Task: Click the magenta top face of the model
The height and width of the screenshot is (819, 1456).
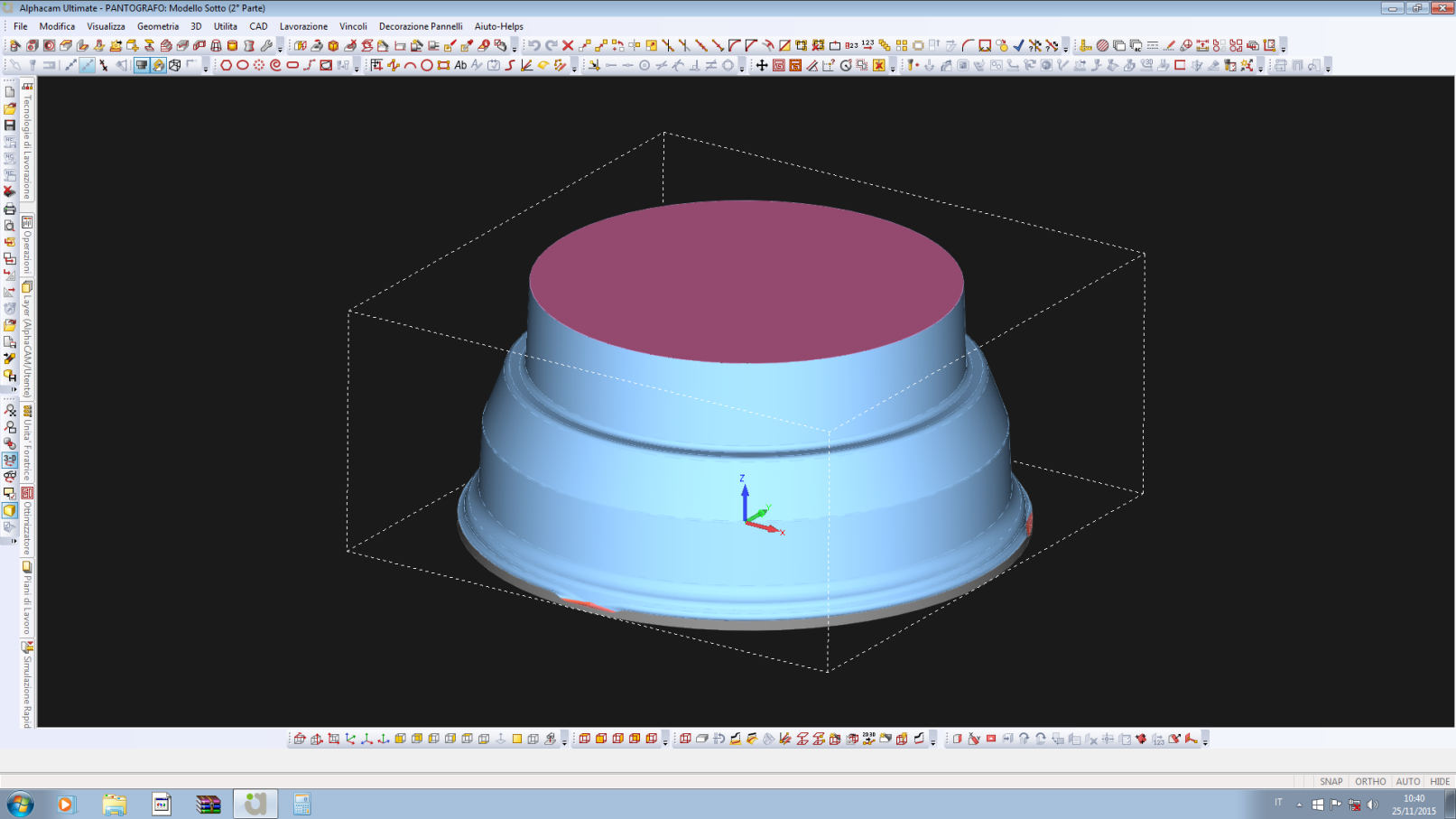Action: 746,280
